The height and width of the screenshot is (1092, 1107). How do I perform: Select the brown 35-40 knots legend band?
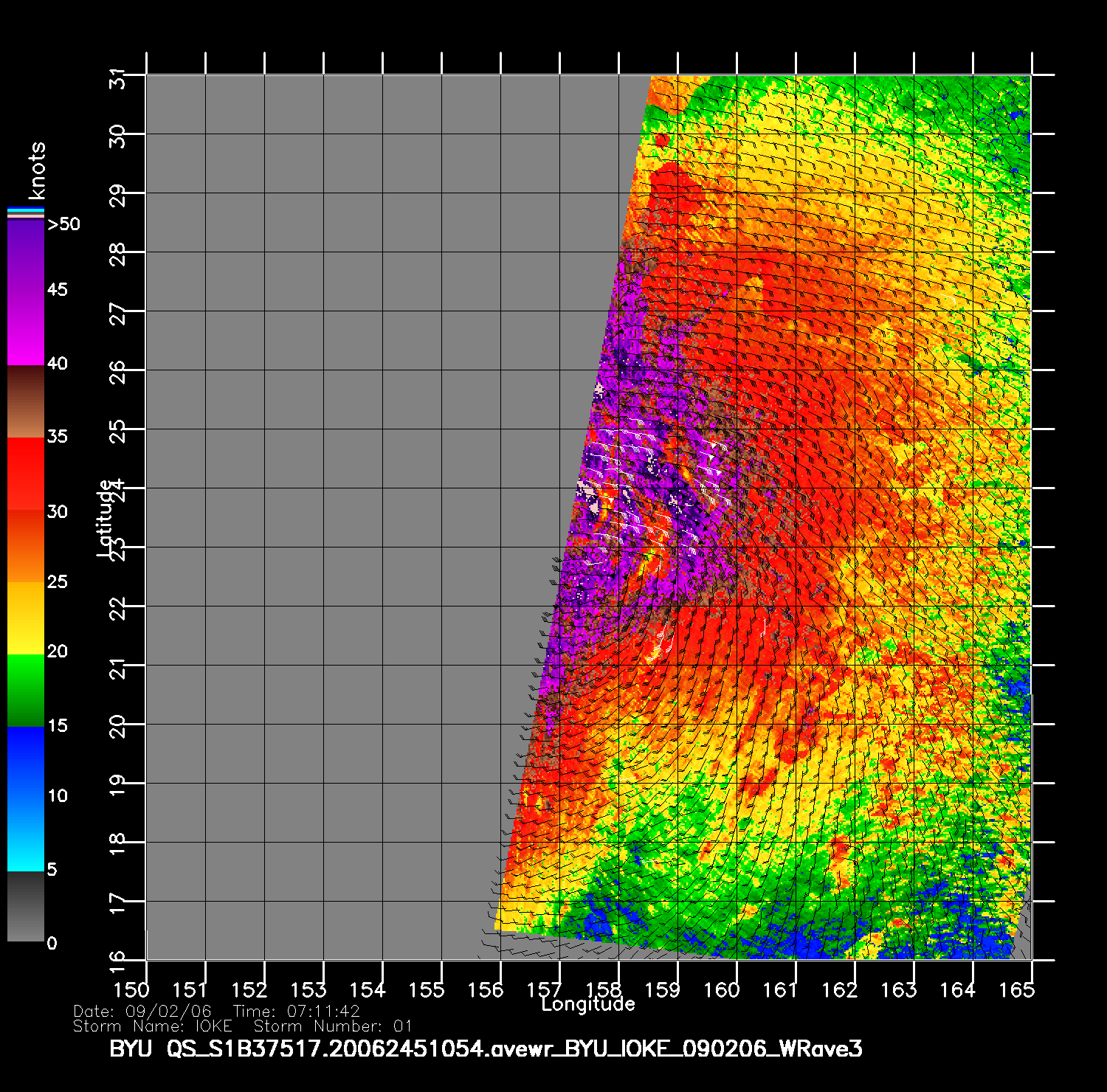(x=26, y=402)
